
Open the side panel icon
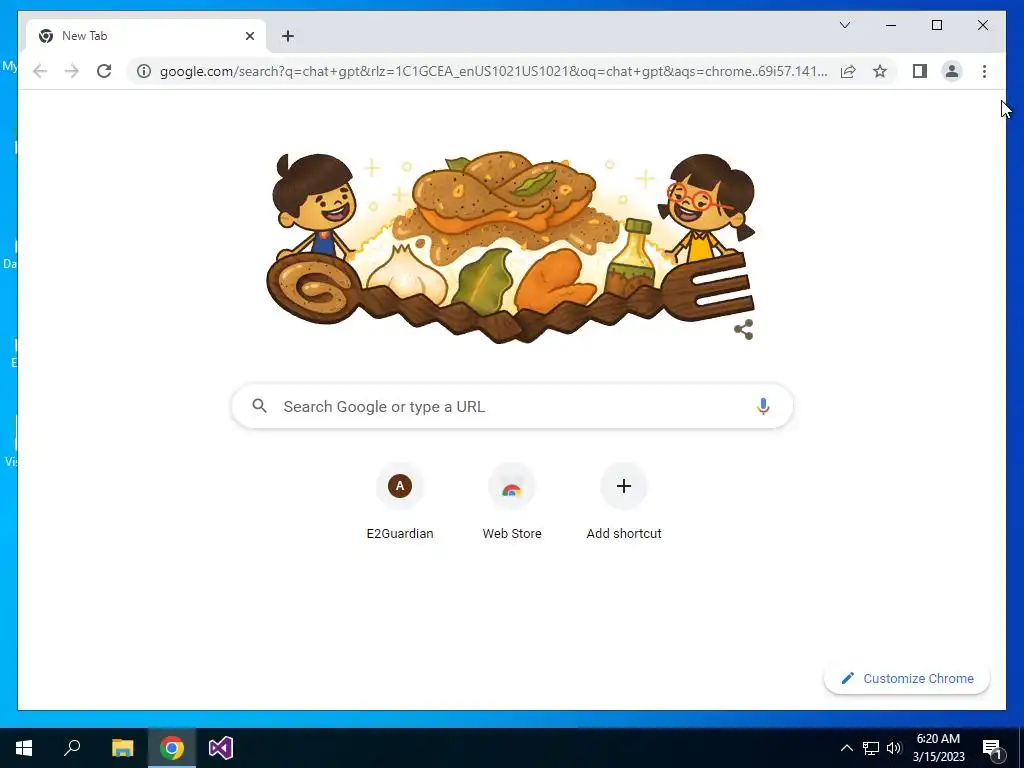[920, 71]
